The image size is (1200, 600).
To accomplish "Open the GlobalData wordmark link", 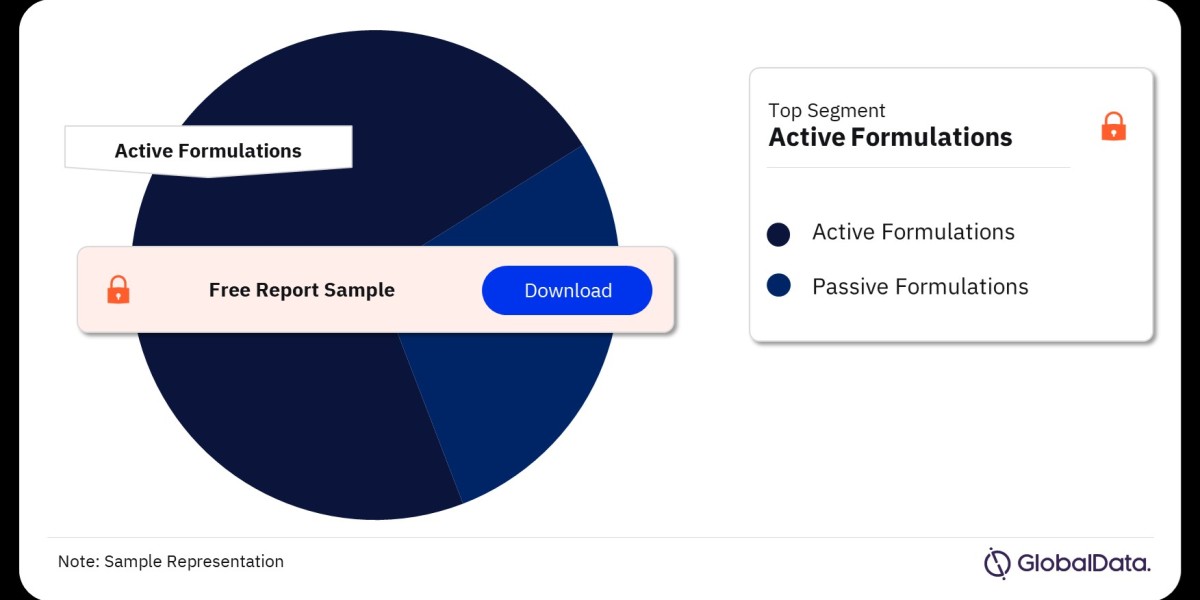I will point(1084,564).
